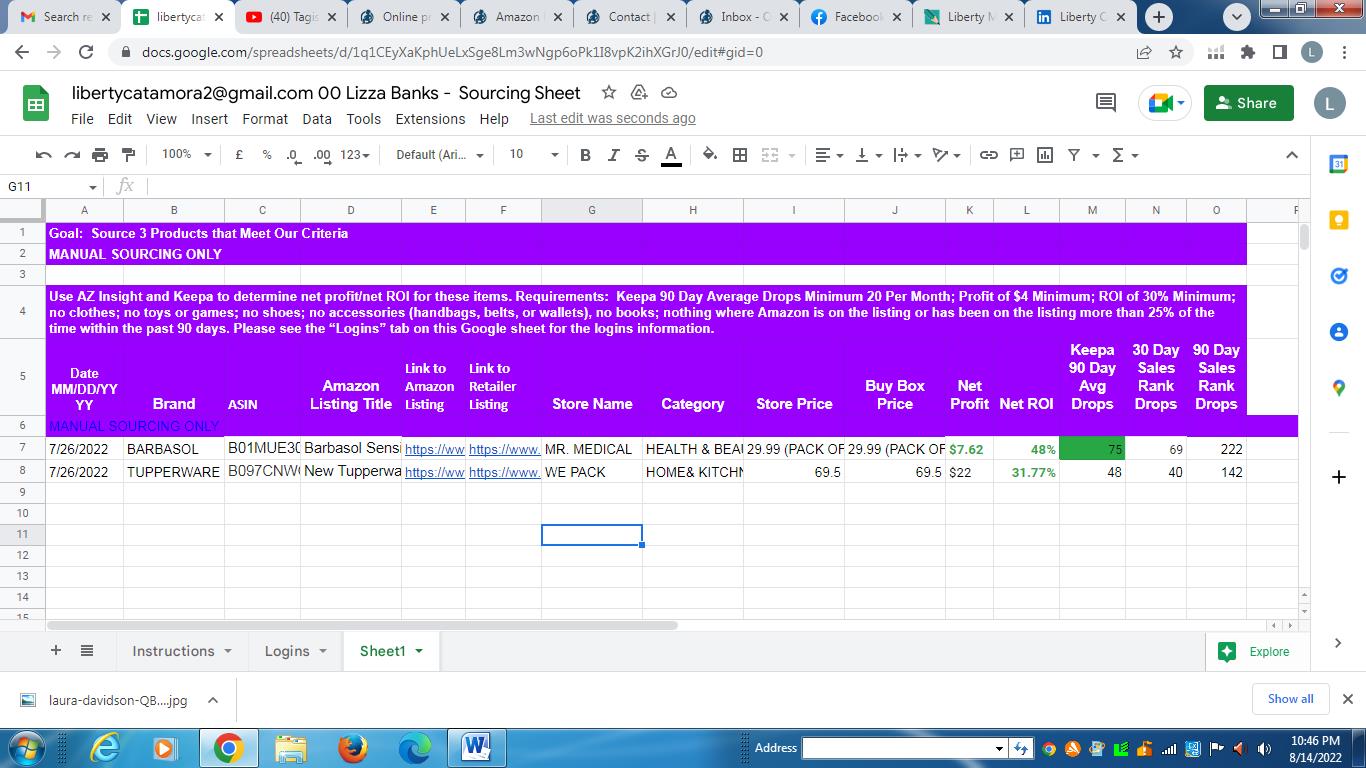
Task: View the cloud document status icon
Action: [x=669, y=93]
